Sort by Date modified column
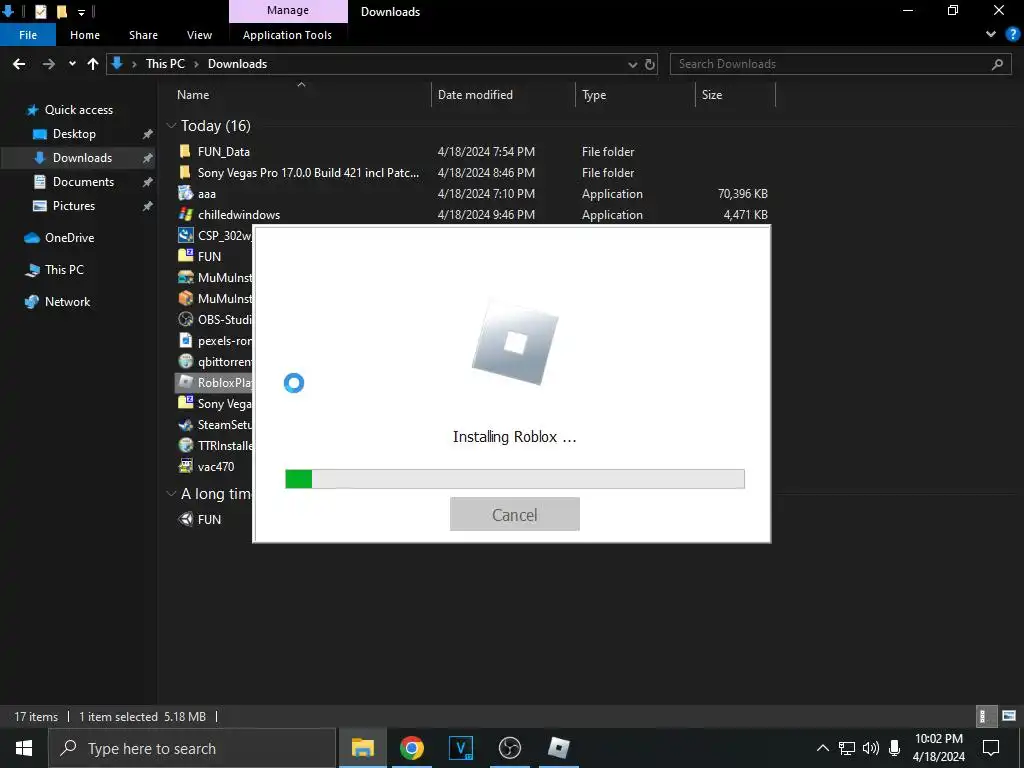 pos(475,95)
